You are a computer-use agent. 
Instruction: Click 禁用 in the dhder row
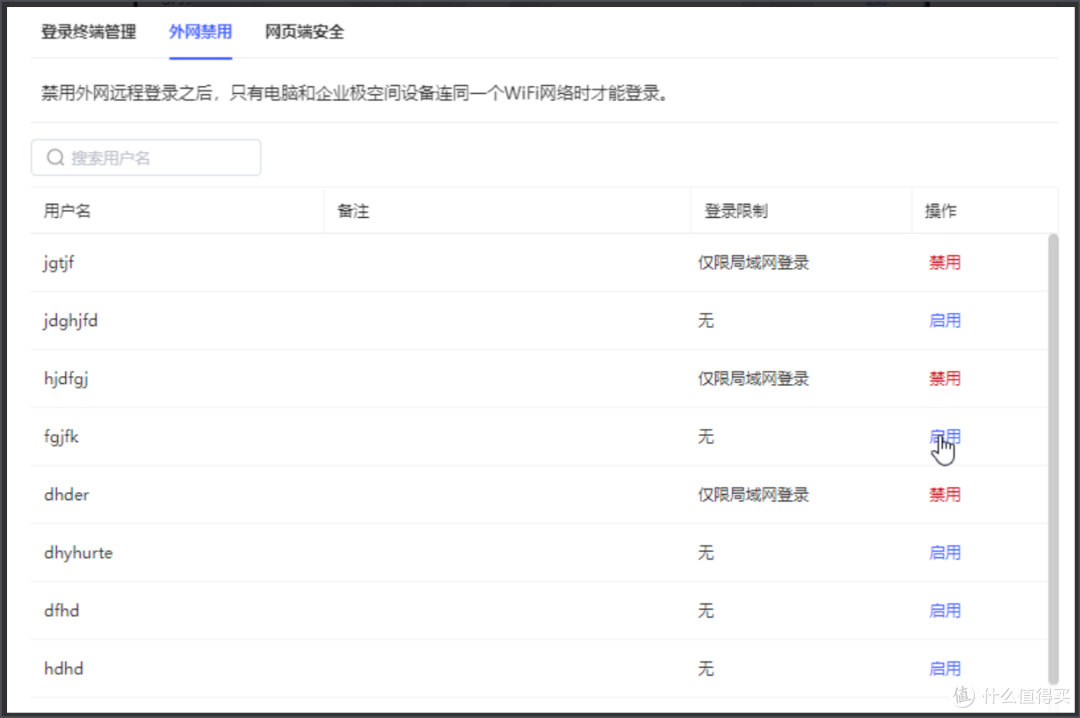pyautogui.click(x=944, y=495)
